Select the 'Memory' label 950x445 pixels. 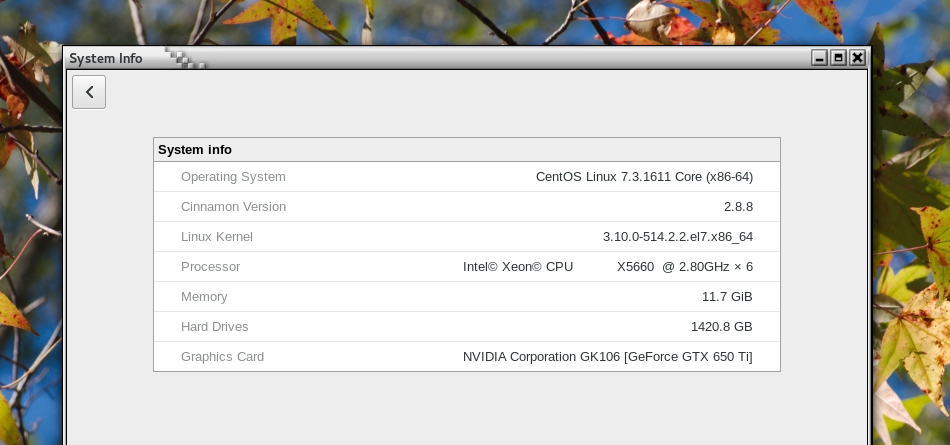click(x=204, y=297)
